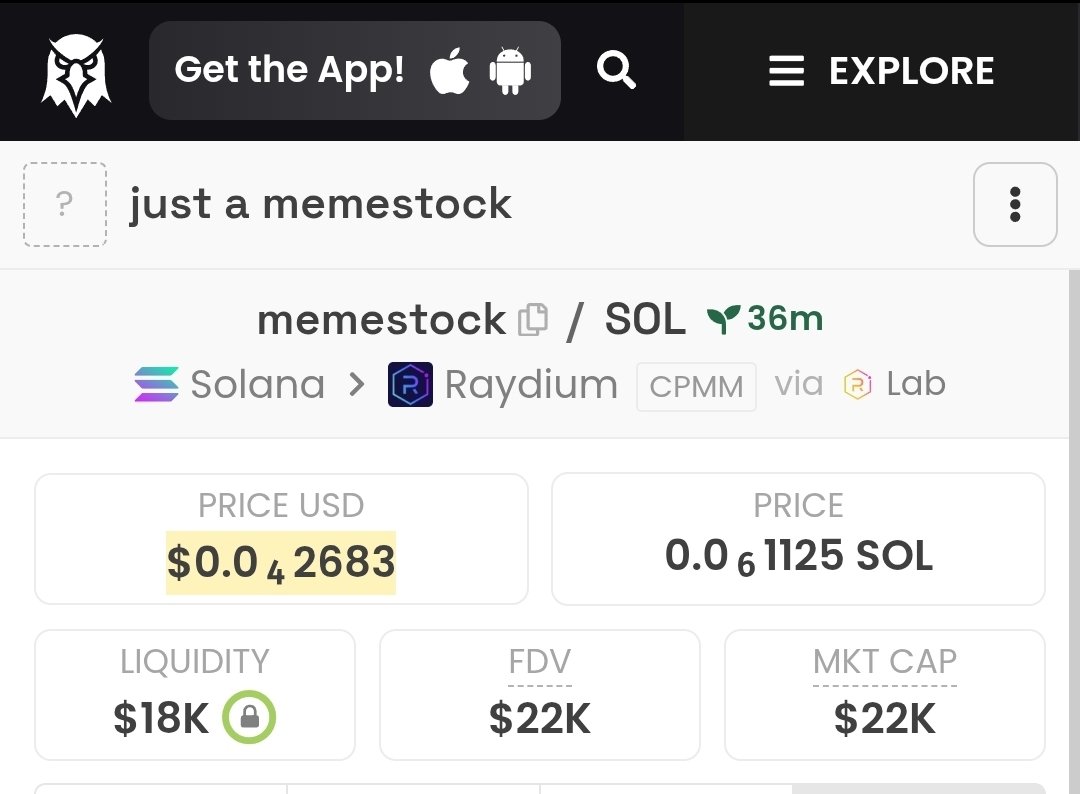1080x794 pixels.
Task: Click the highlighted PRICE USD value
Action: pos(281,563)
